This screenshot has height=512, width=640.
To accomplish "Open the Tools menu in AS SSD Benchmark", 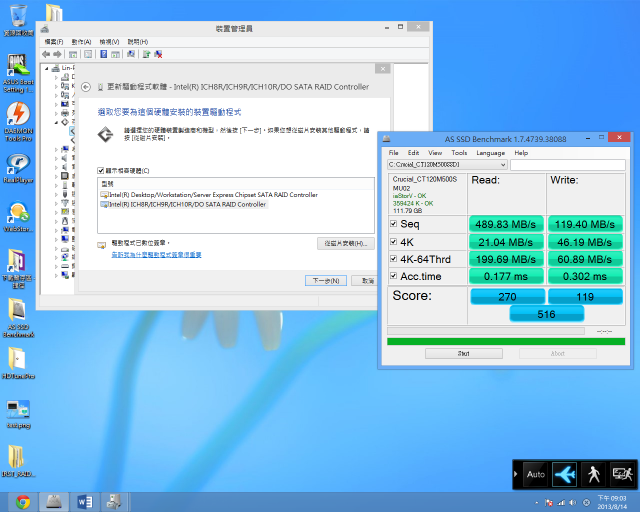I will pyautogui.click(x=459, y=153).
